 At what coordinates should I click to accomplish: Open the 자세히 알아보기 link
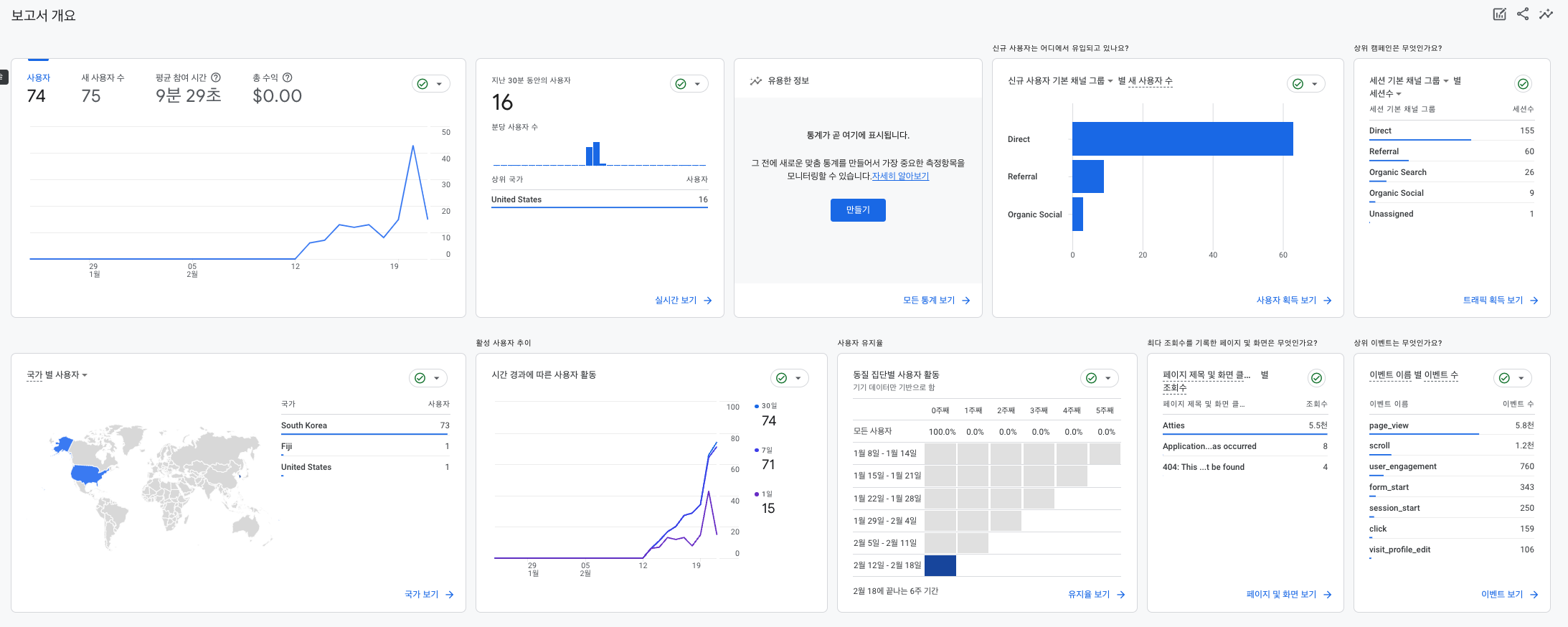[x=900, y=176]
